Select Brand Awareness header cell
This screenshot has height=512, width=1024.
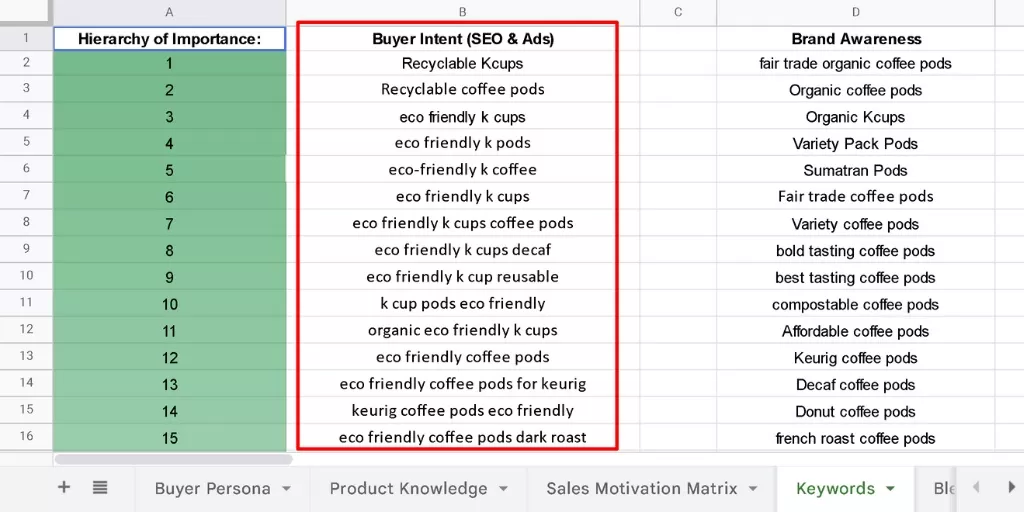(856, 39)
